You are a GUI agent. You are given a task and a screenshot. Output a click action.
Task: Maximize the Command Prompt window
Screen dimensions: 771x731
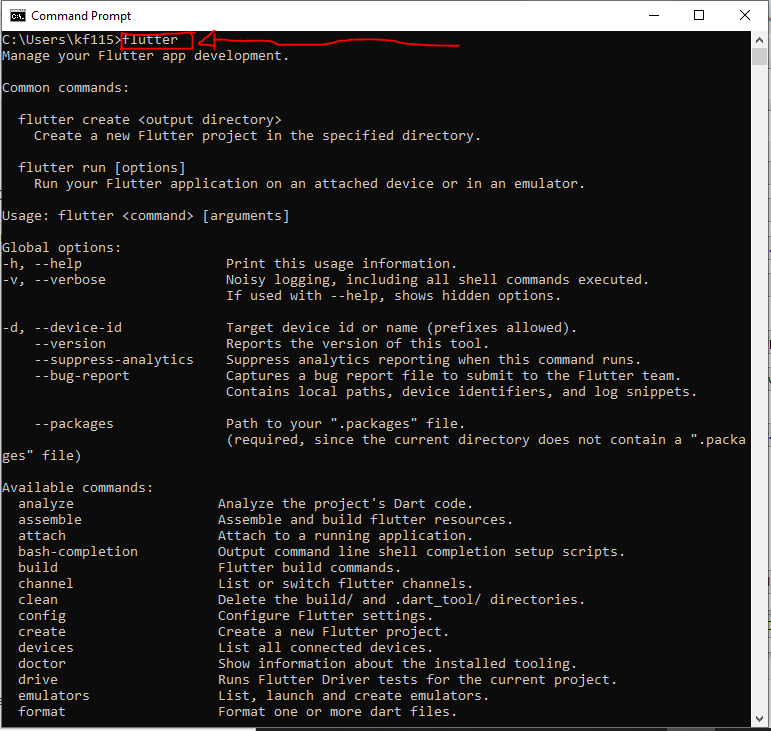699,16
